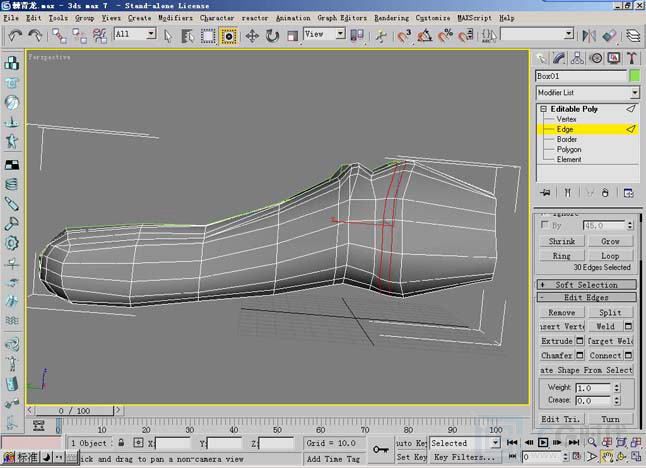
Task: Open Select by Name list icon
Action: (x=187, y=36)
